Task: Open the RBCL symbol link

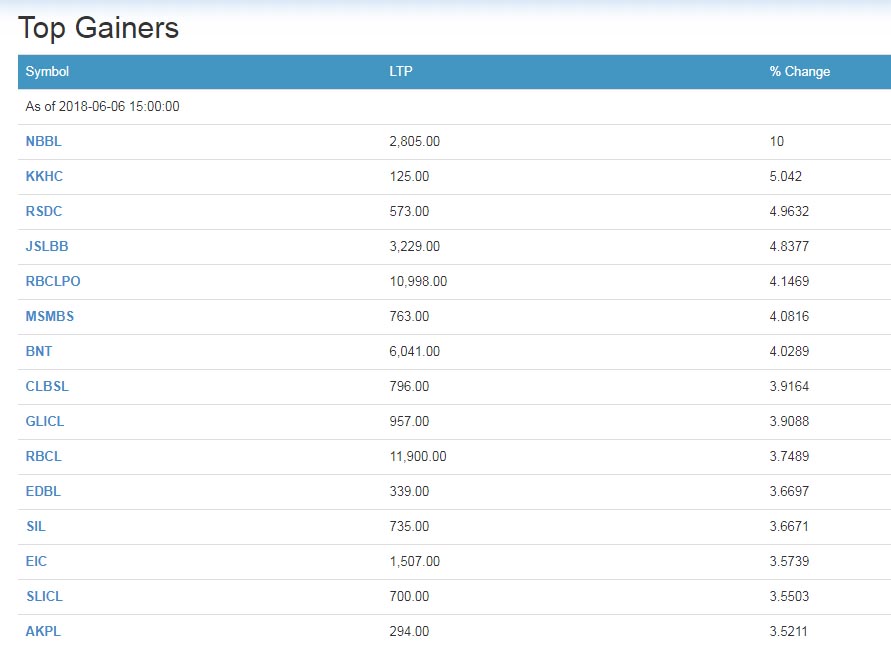Action: pyautogui.click(x=43, y=456)
